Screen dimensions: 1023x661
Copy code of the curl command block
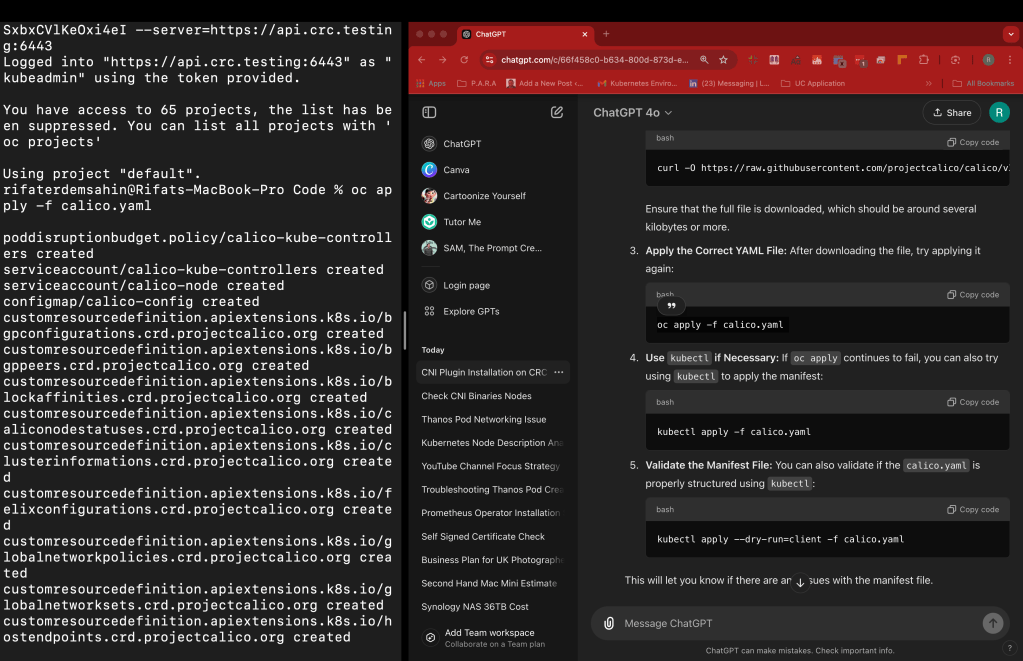(x=973, y=142)
